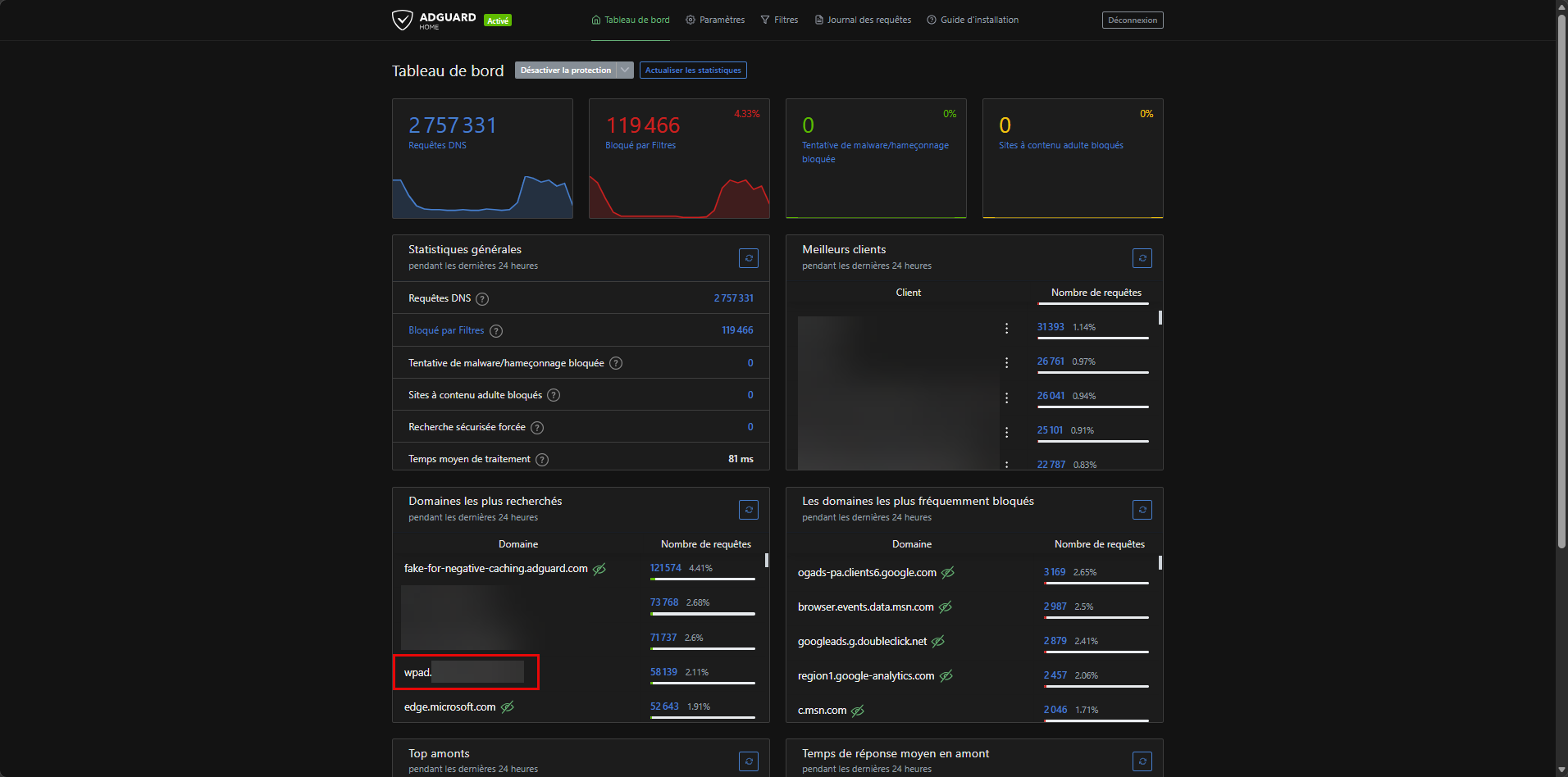Open the Bloqué par Filtres card
Viewport: 1568px width, 777px height.
coord(679,158)
